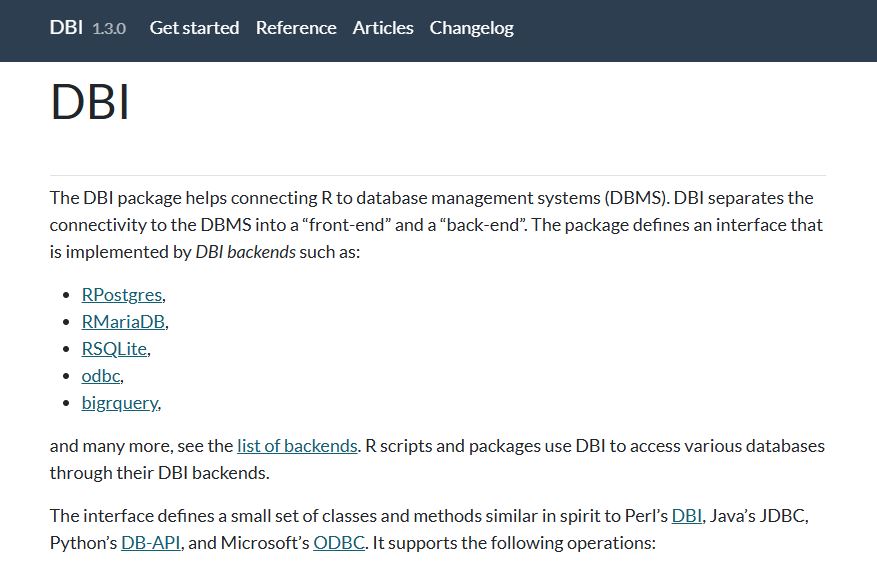The image size is (877, 563).
Task: View the Changelog page
Action: [x=471, y=28]
